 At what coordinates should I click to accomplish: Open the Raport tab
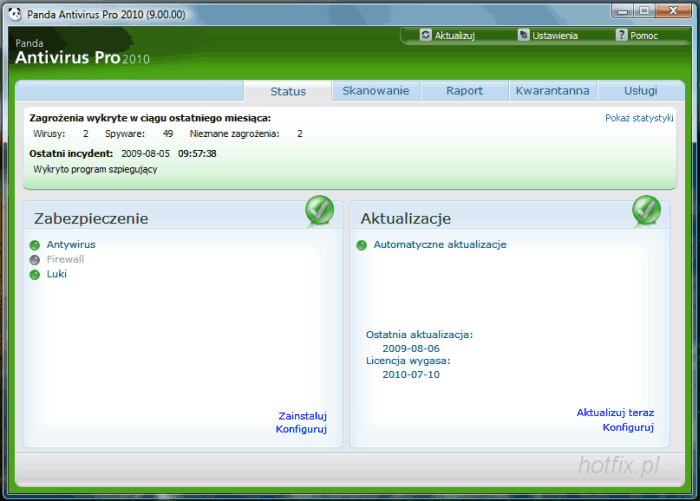click(464, 91)
